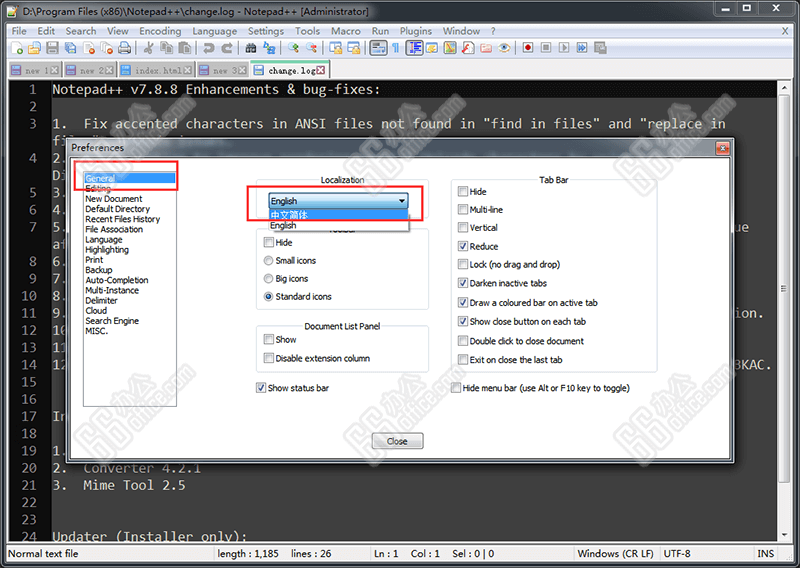Image resolution: width=800 pixels, height=568 pixels.
Task: Click the Save recorded macro icon
Action: 600,48
